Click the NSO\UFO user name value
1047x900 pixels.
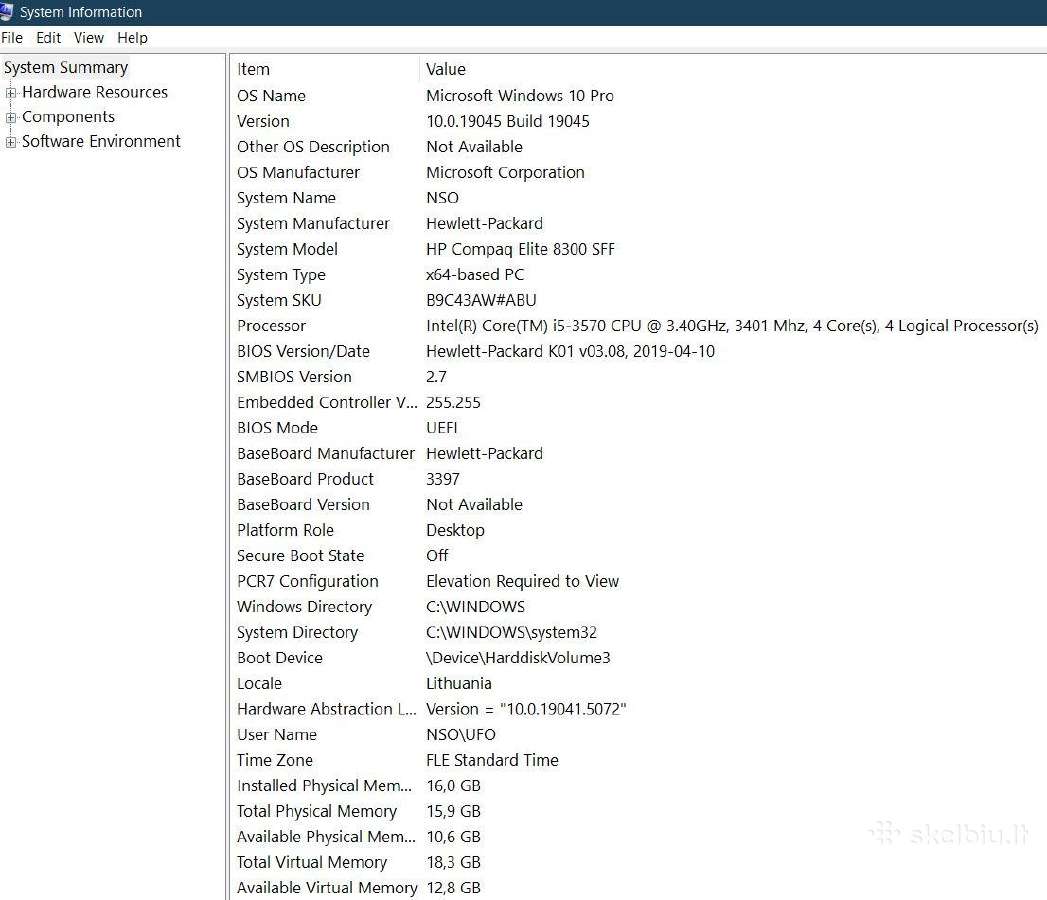point(461,734)
